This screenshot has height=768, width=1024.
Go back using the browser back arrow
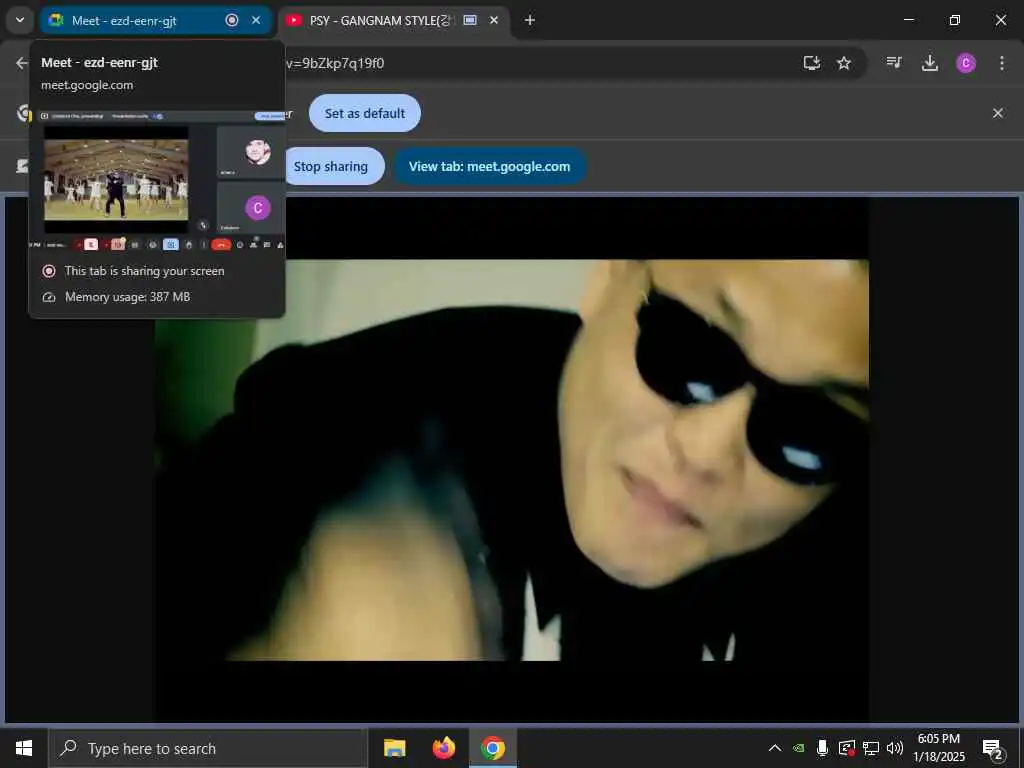(22, 63)
